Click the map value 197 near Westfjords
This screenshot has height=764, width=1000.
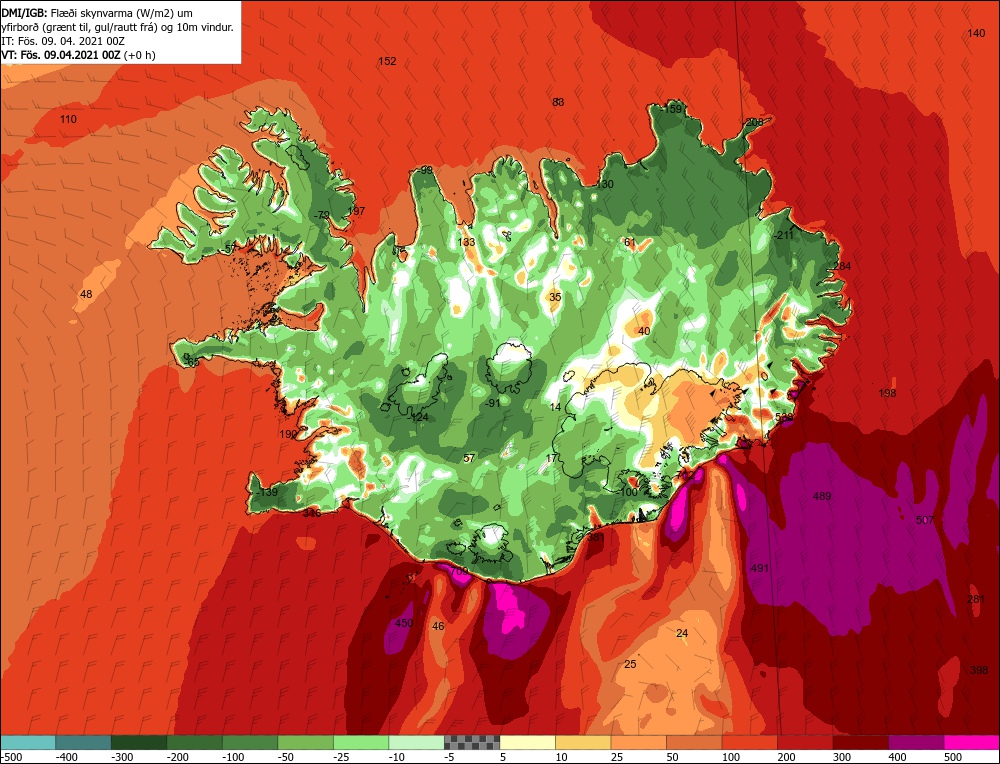pyautogui.click(x=357, y=211)
